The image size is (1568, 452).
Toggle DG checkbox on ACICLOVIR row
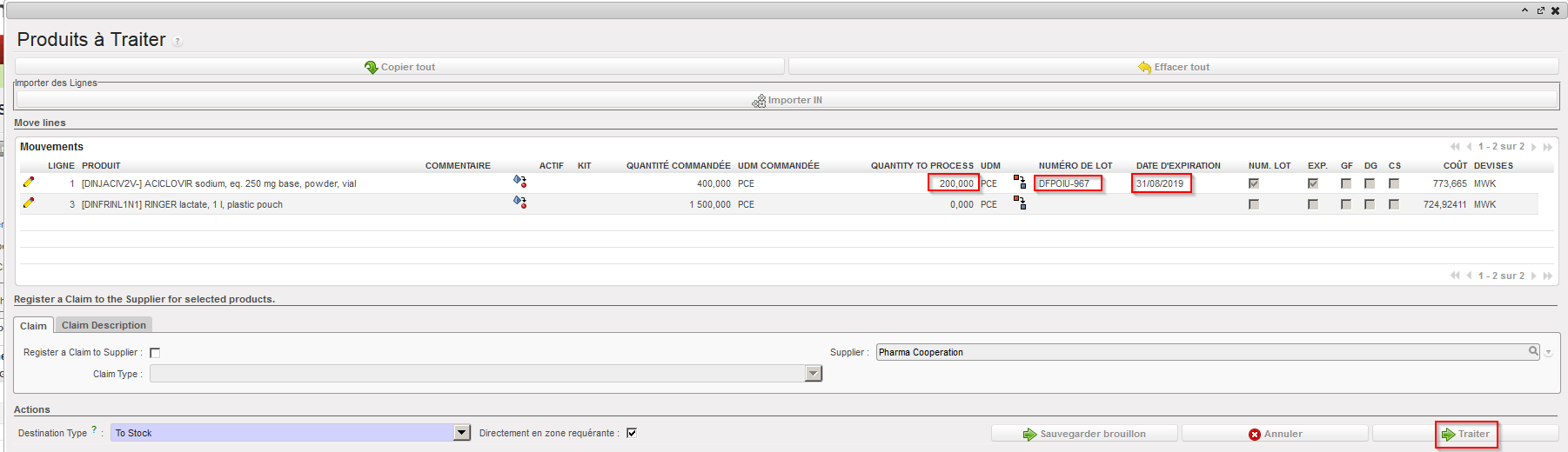pyautogui.click(x=1370, y=183)
